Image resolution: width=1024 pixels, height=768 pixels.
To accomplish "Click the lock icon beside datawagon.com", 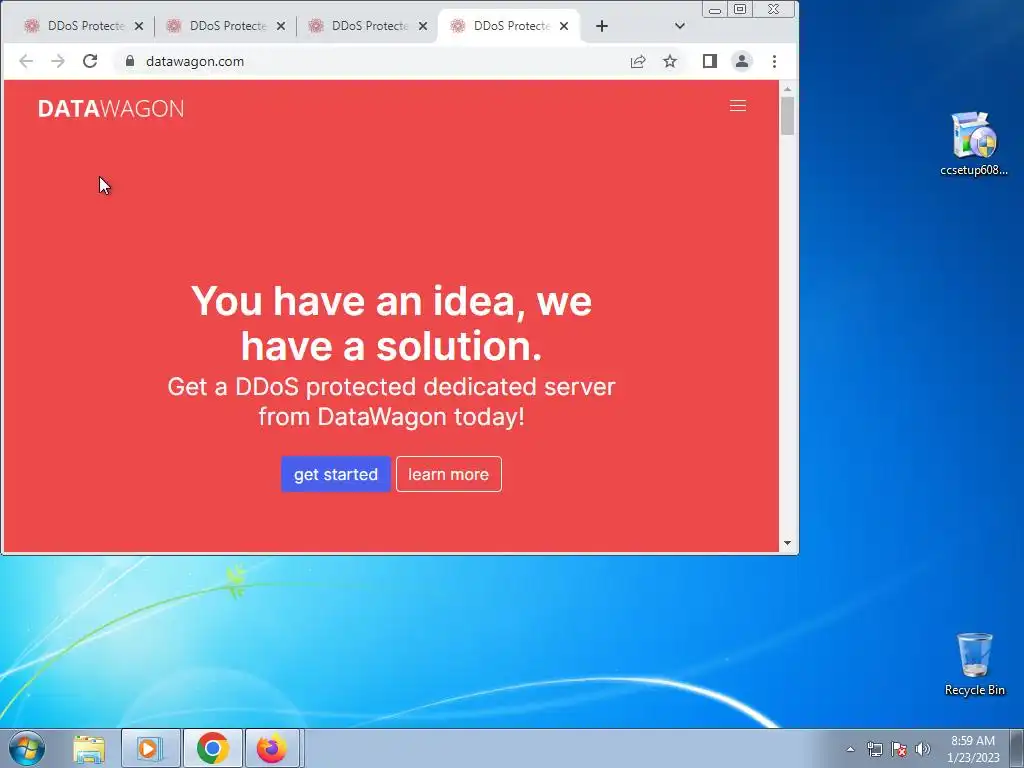I will [x=130, y=61].
